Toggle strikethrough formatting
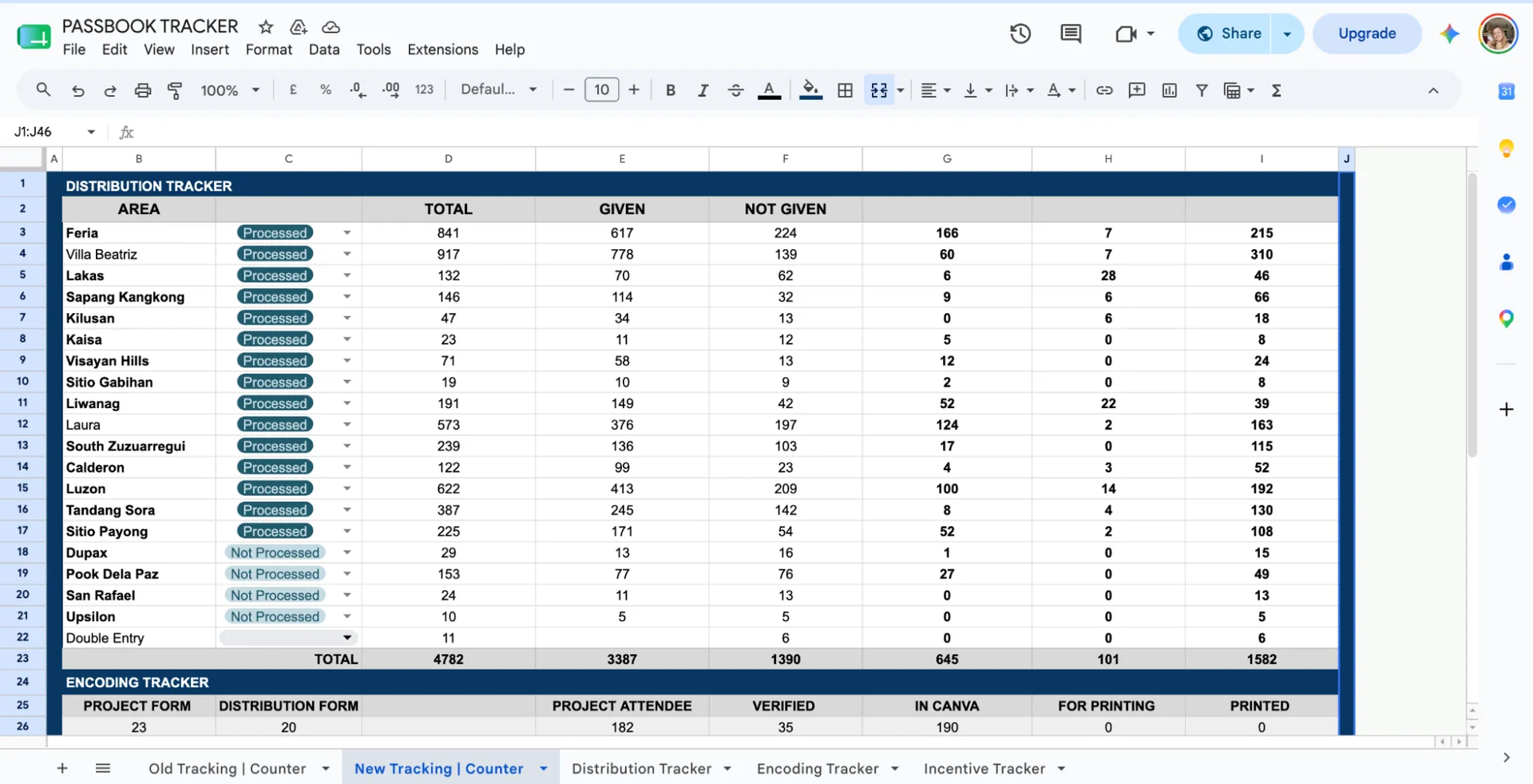The image size is (1533, 784). (x=736, y=90)
